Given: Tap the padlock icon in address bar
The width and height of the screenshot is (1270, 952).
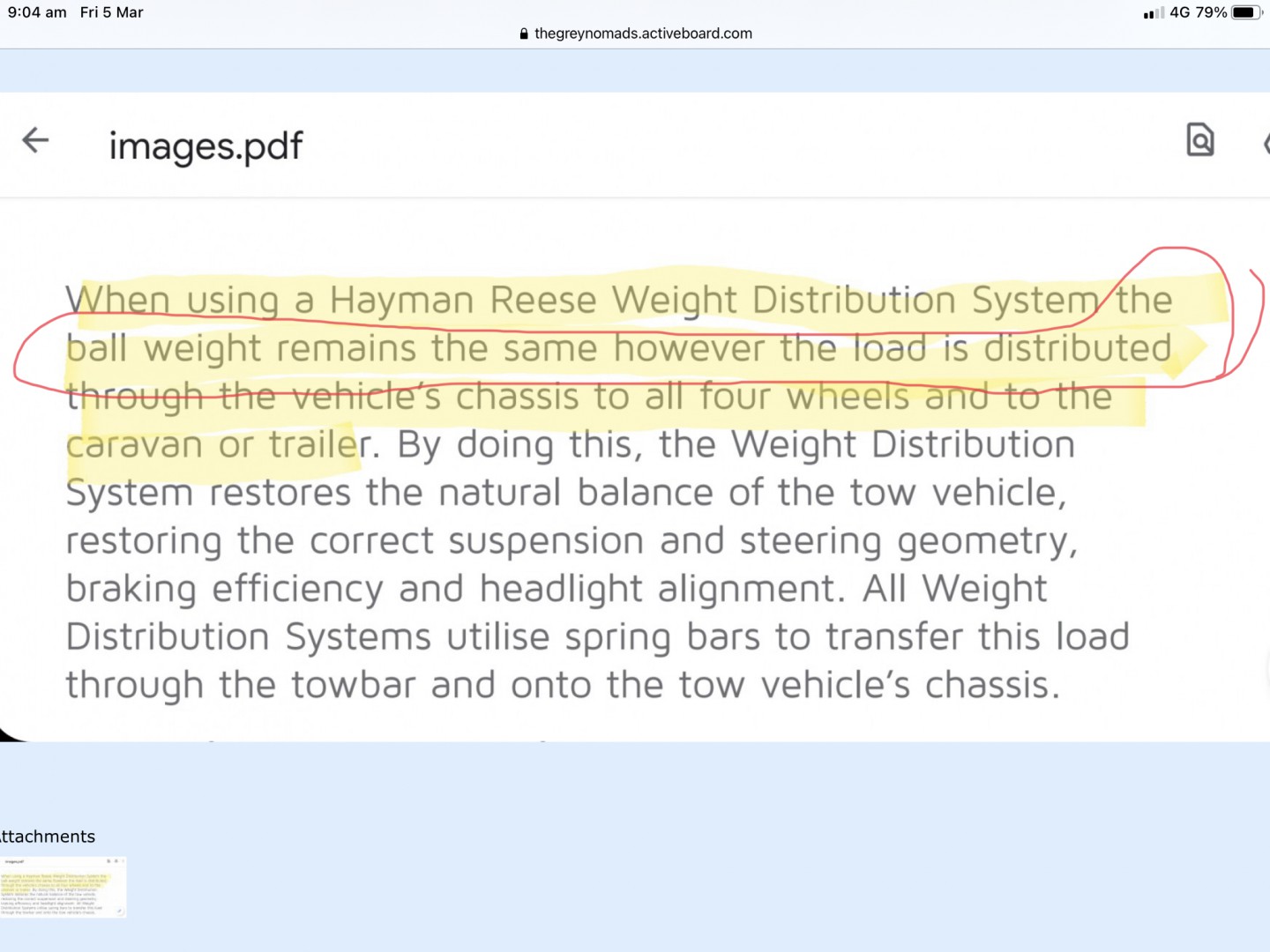Looking at the screenshot, I should pos(524,33).
